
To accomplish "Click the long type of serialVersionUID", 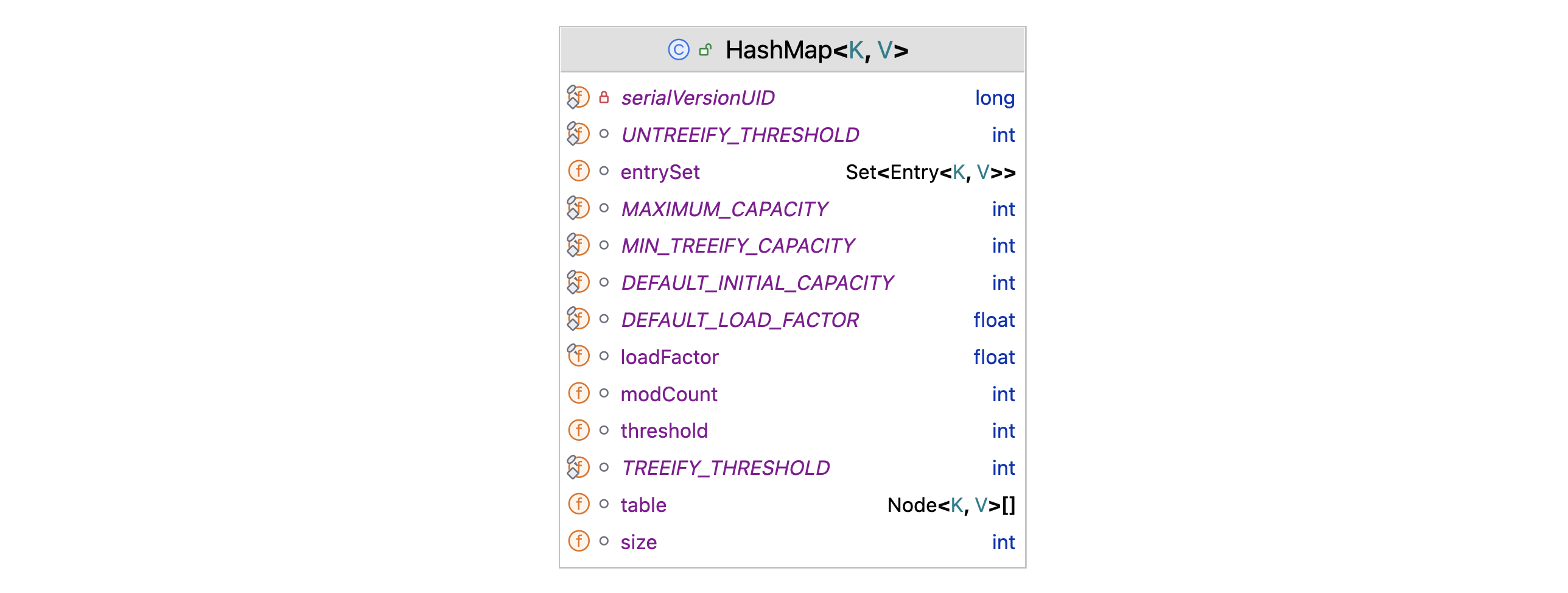I will (995, 98).
